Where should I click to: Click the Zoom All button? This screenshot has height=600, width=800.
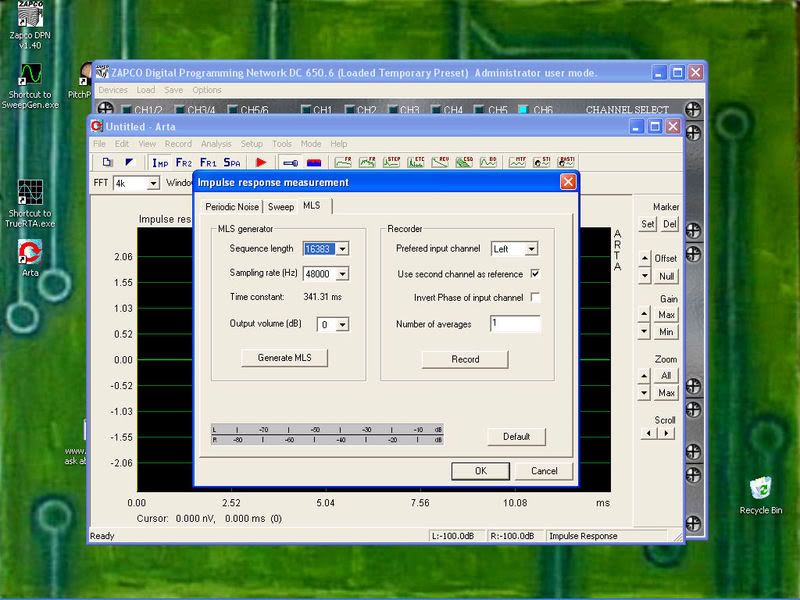pyautogui.click(x=666, y=376)
